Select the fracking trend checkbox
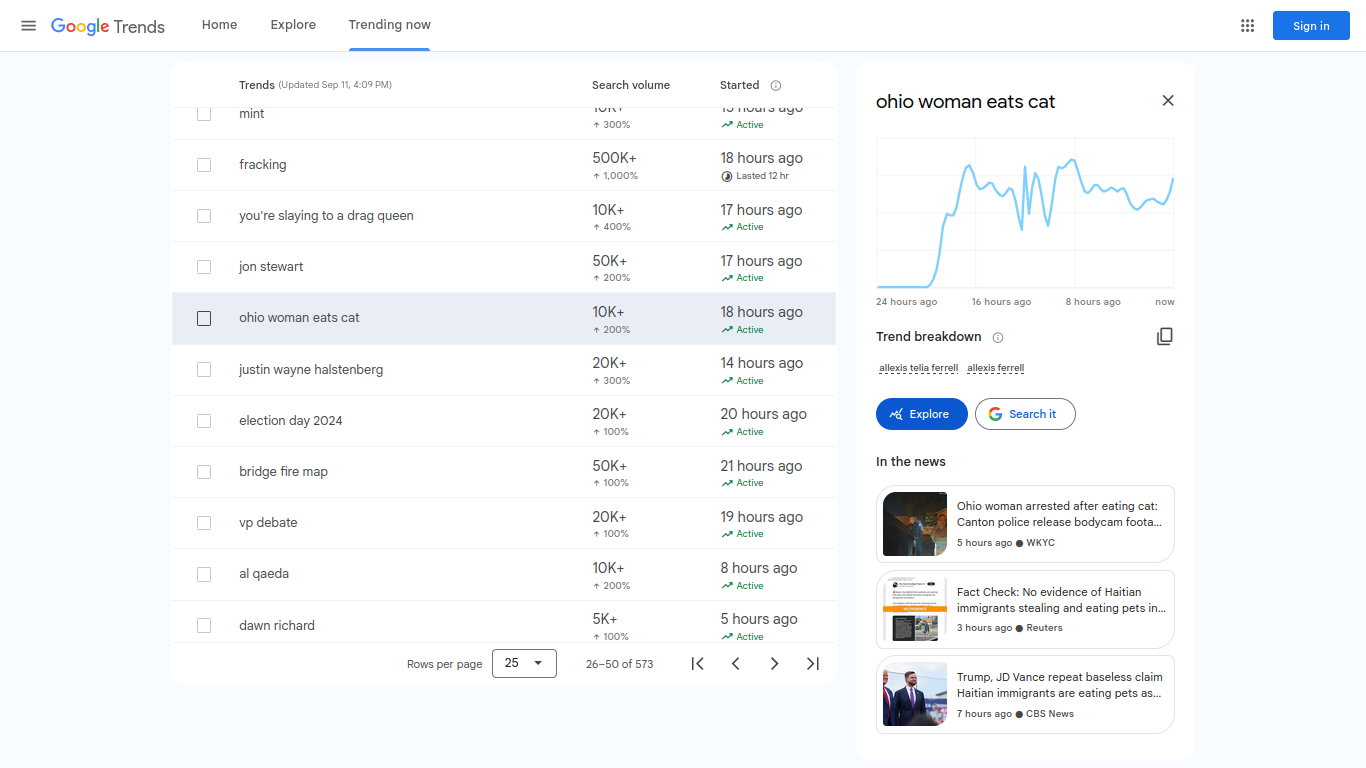Screen dimensions: 1366x768 coord(204,165)
